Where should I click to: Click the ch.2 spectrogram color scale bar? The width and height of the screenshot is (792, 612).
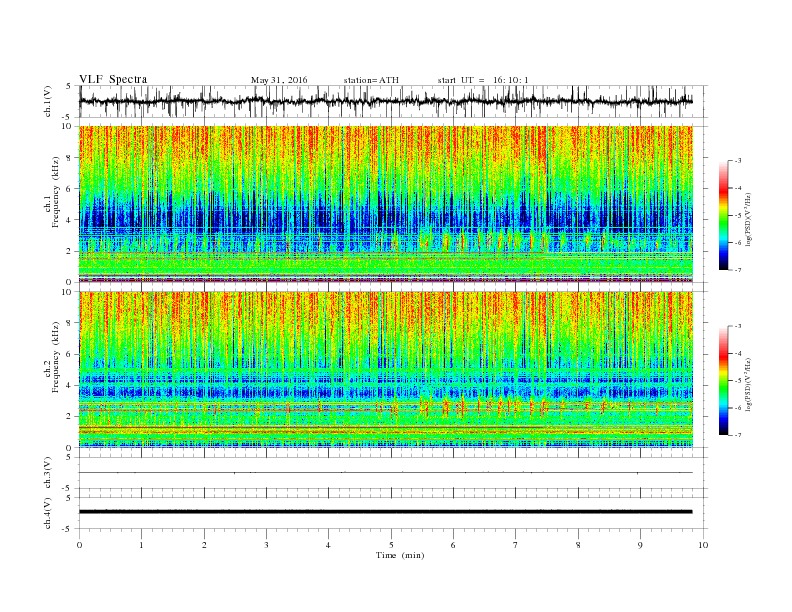[x=723, y=380]
